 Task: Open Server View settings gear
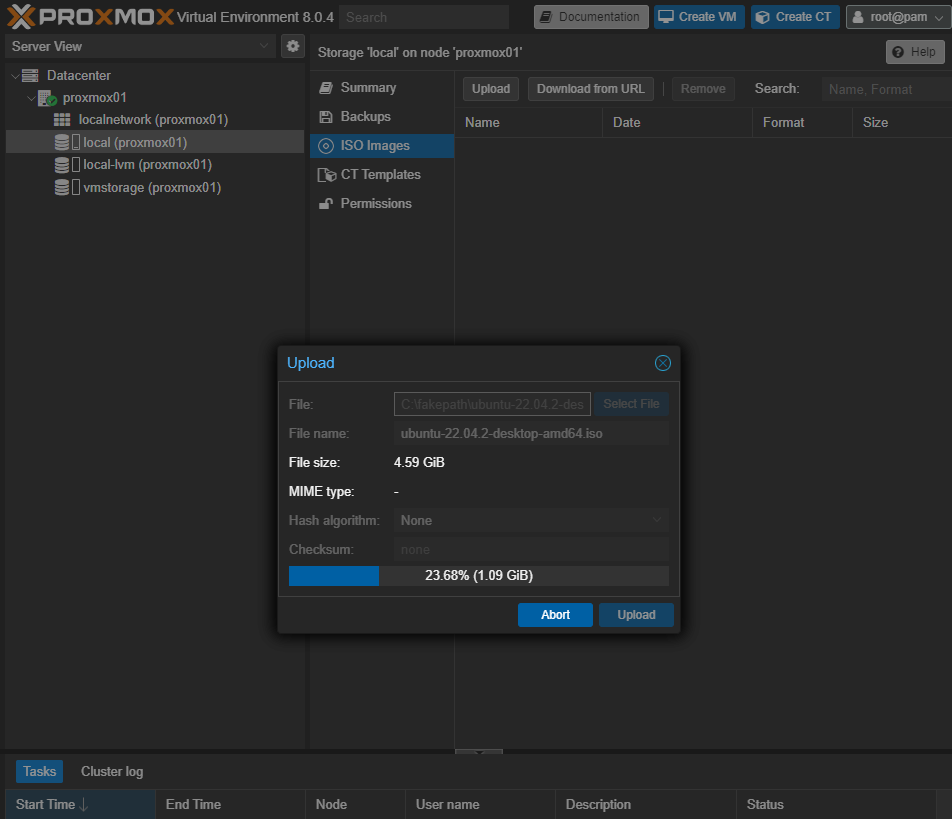click(292, 46)
